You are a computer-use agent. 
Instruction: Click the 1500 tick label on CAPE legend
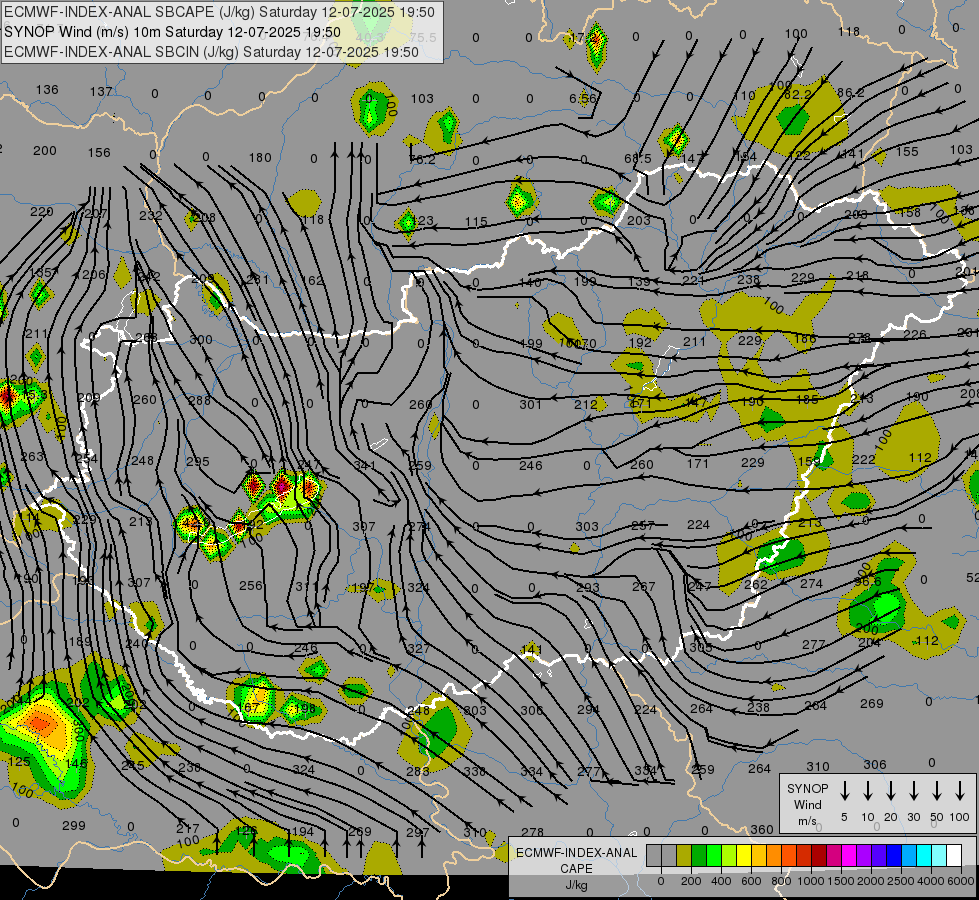tap(840, 881)
